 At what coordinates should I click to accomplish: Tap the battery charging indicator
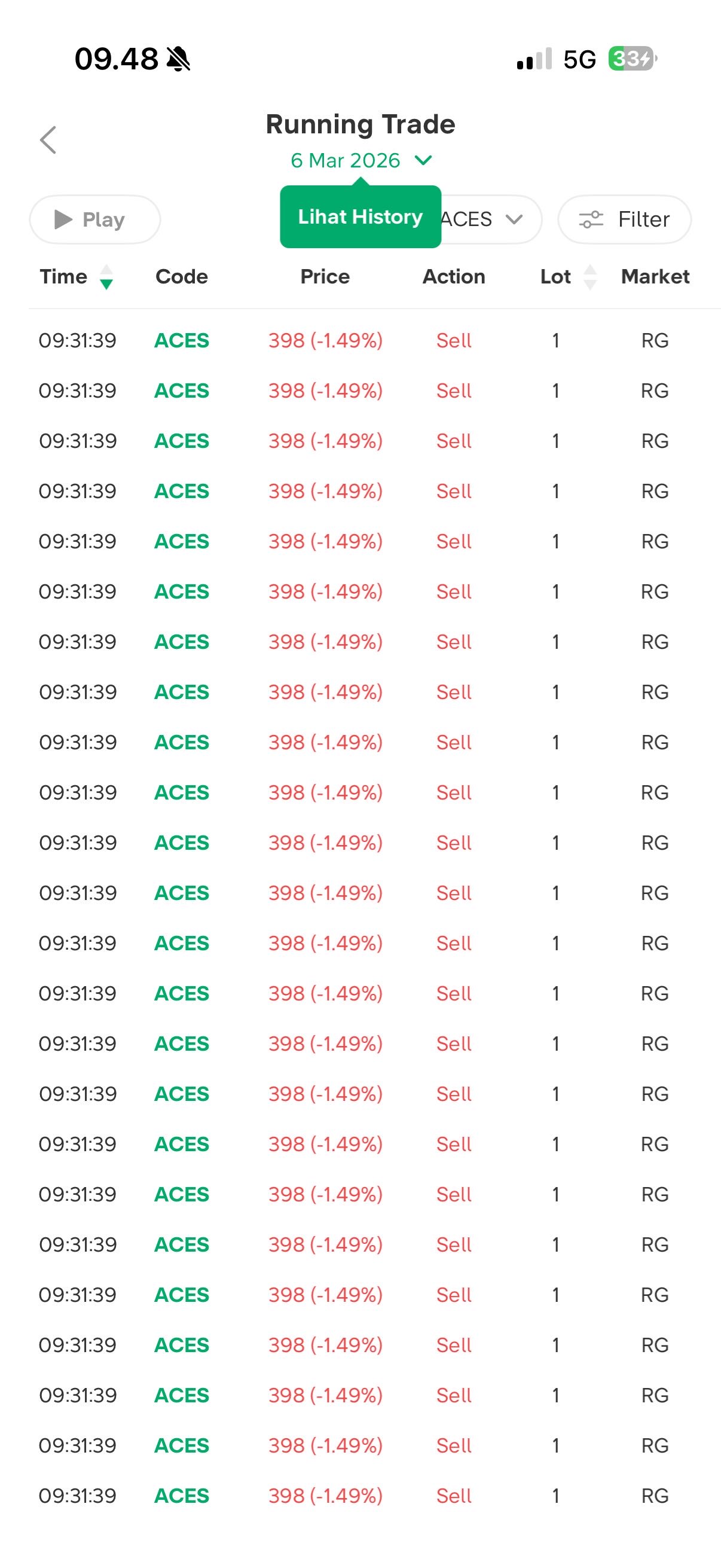632,59
